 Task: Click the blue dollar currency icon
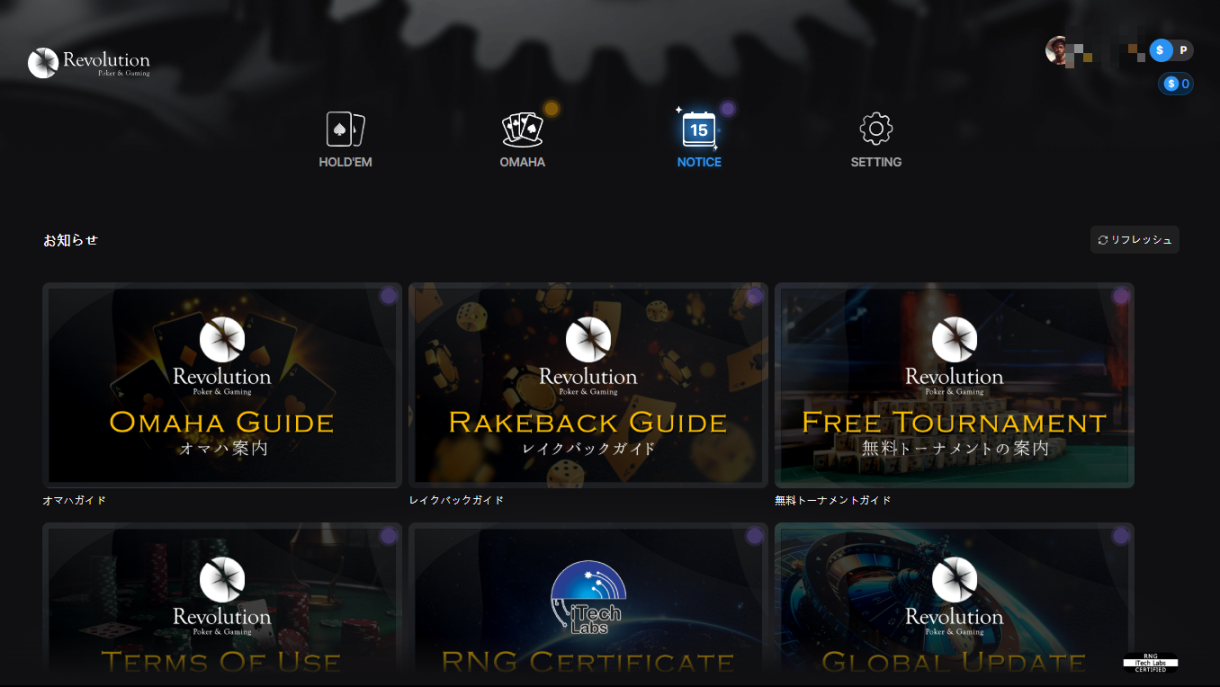coord(1160,50)
